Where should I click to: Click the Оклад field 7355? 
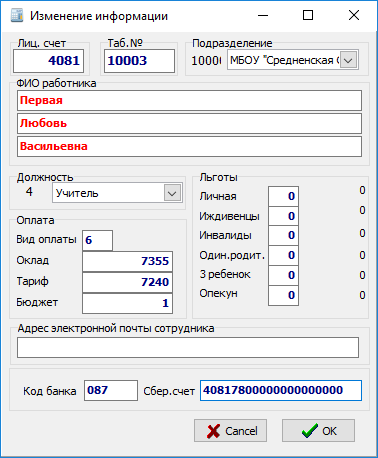127,261
